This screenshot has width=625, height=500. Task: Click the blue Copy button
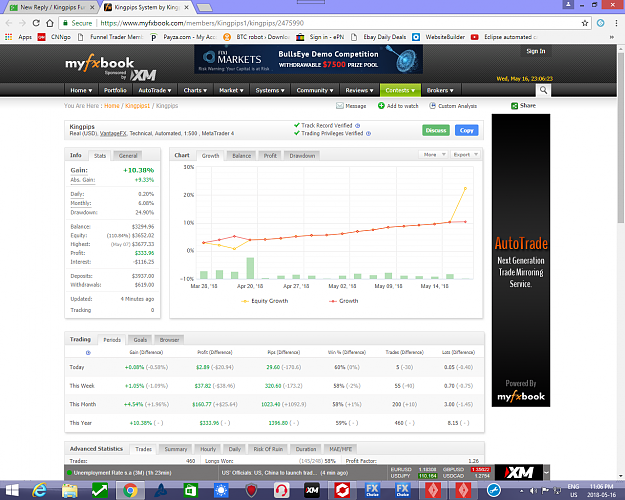[466, 130]
